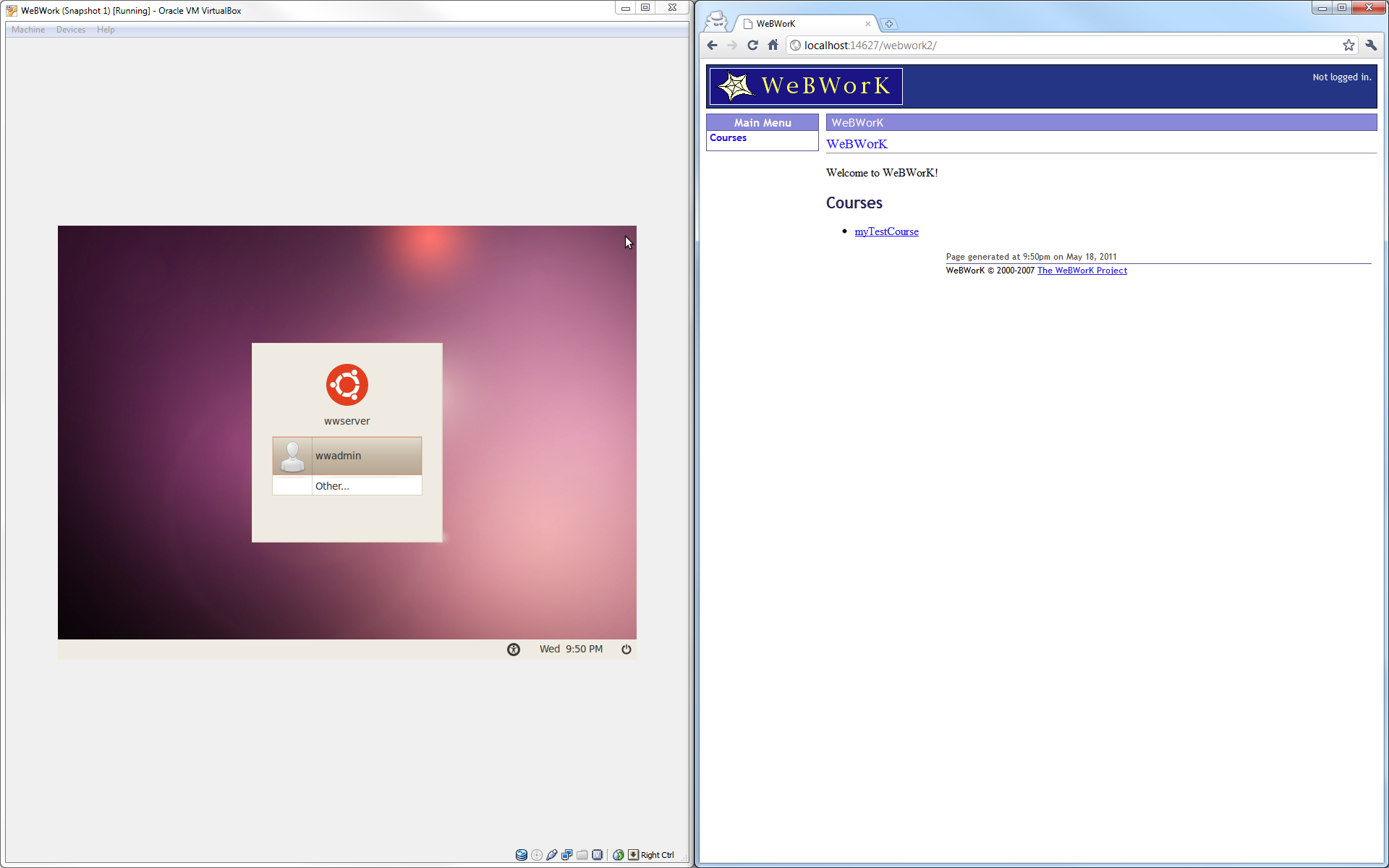Reload the WeBWorK page

tap(752, 46)
